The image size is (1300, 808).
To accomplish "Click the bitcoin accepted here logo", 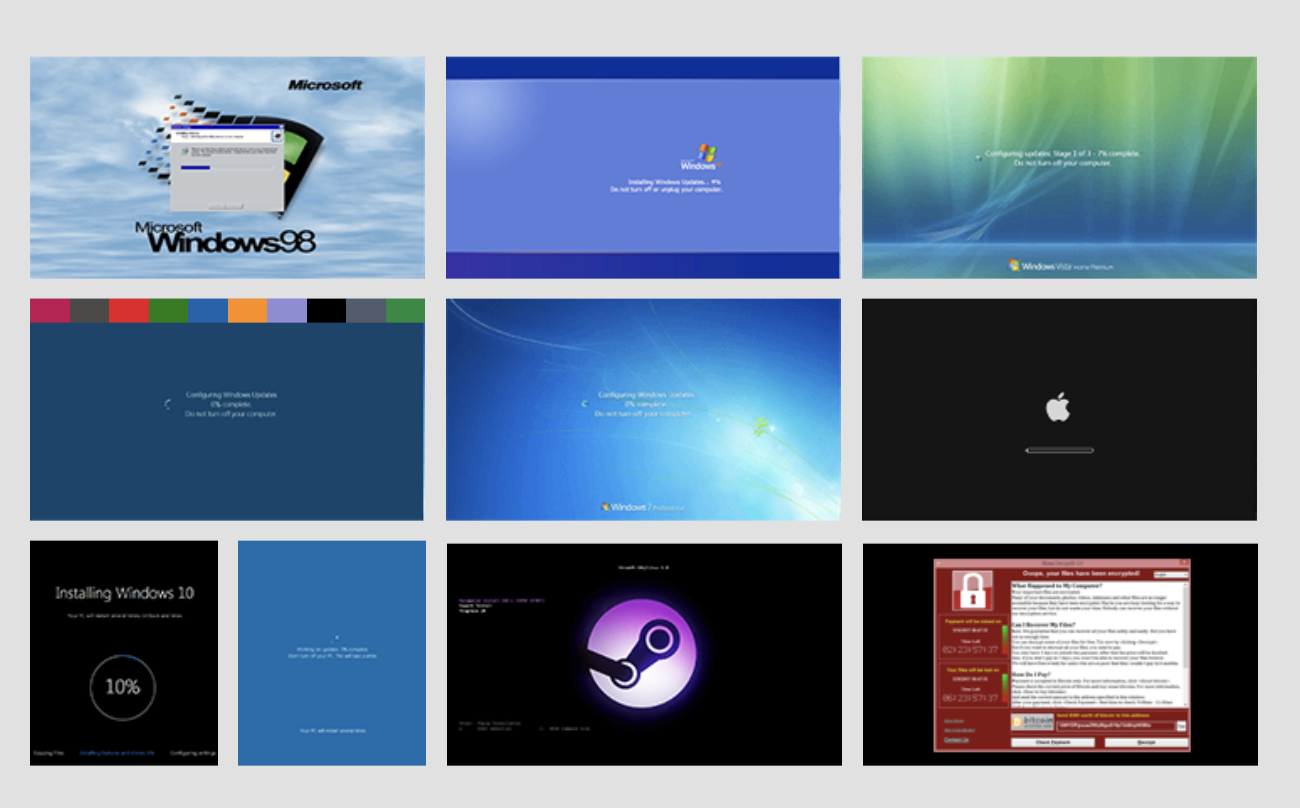I will [1033, 722].
